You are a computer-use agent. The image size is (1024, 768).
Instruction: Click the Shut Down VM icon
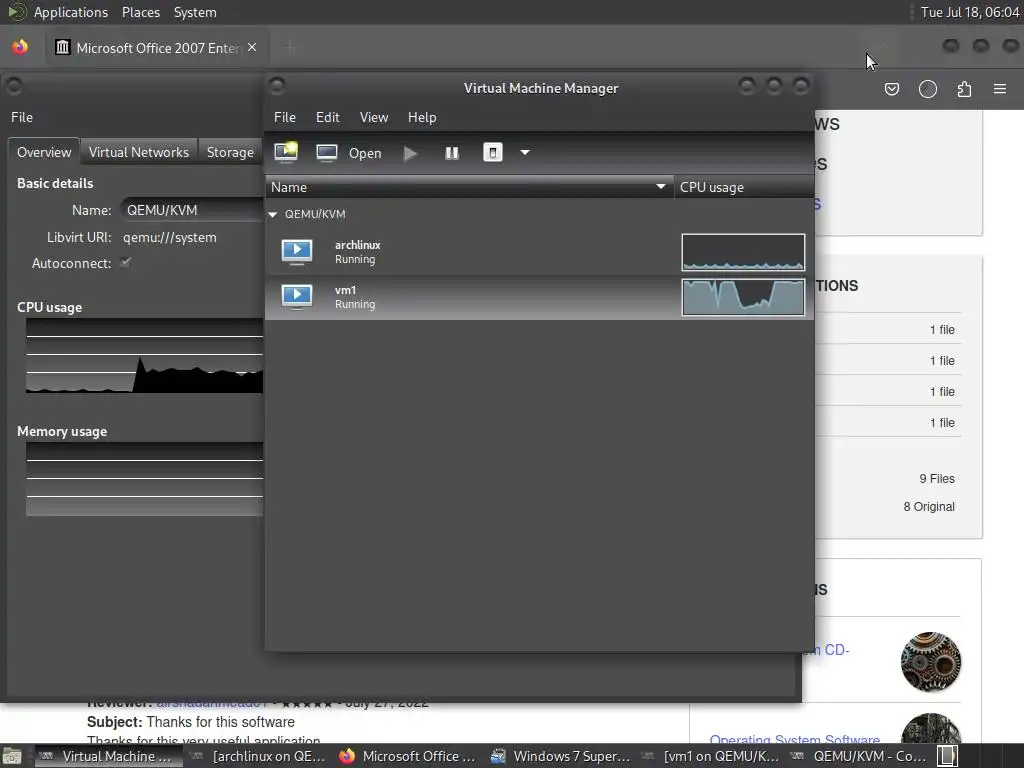coord(492,153)
